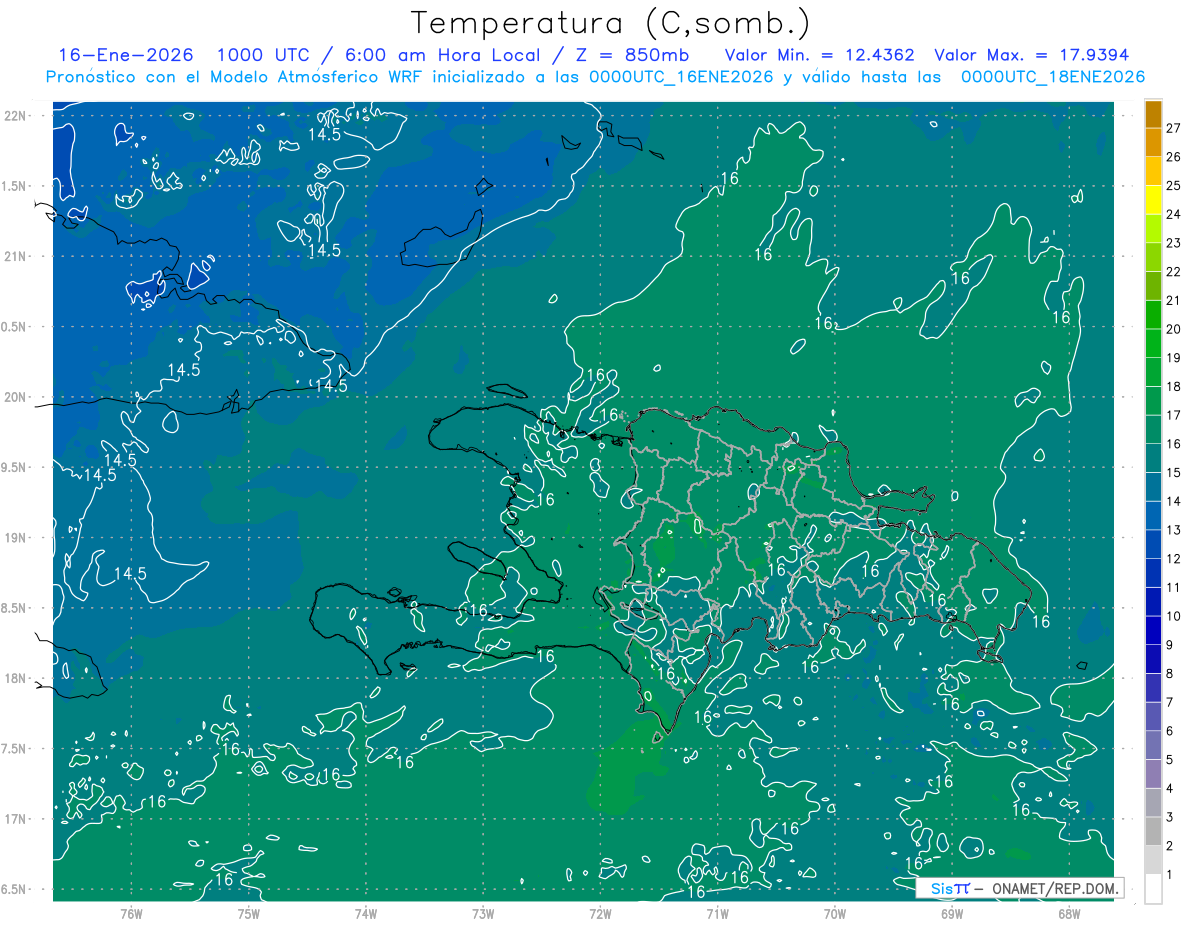Click the colorbar value label '7'

1170,703
